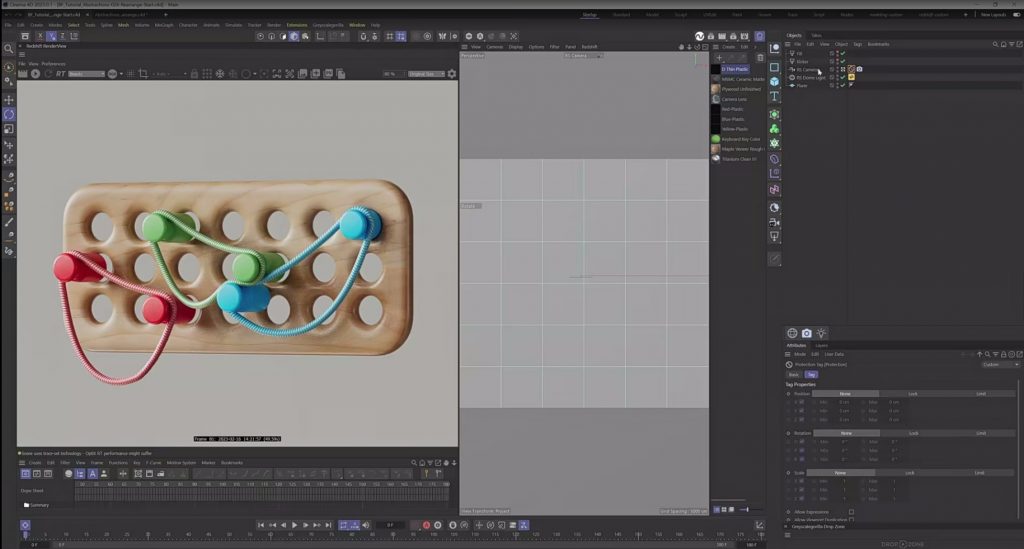
Task: Click the refresh icon in RenderView toolbar
Action: [48, 74]
